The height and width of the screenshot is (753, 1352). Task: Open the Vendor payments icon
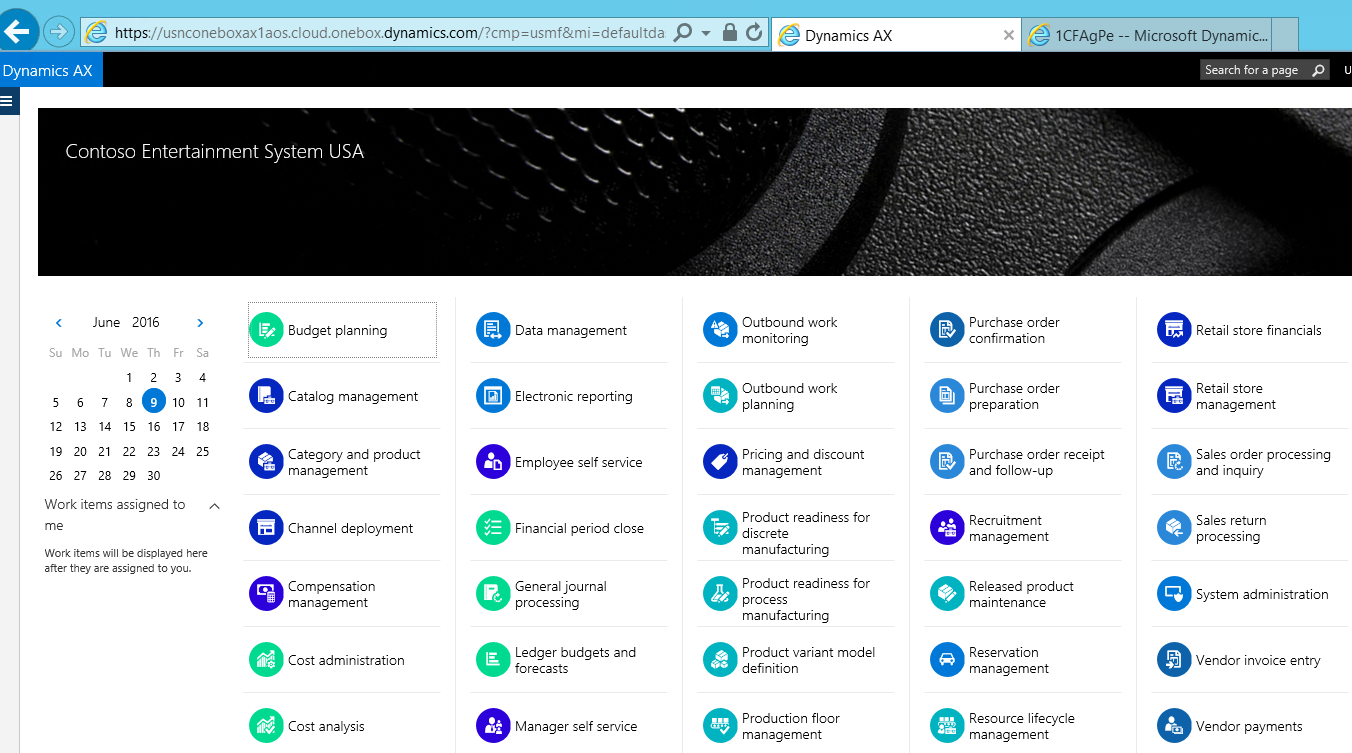[1174, 726]
